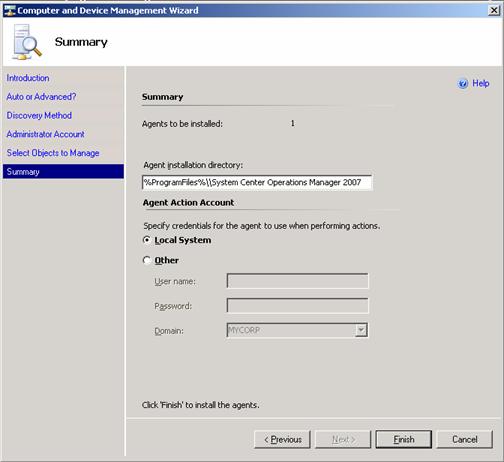
Task: Click the 'Specify credentials for the agent' text
Action: [262, 226]
